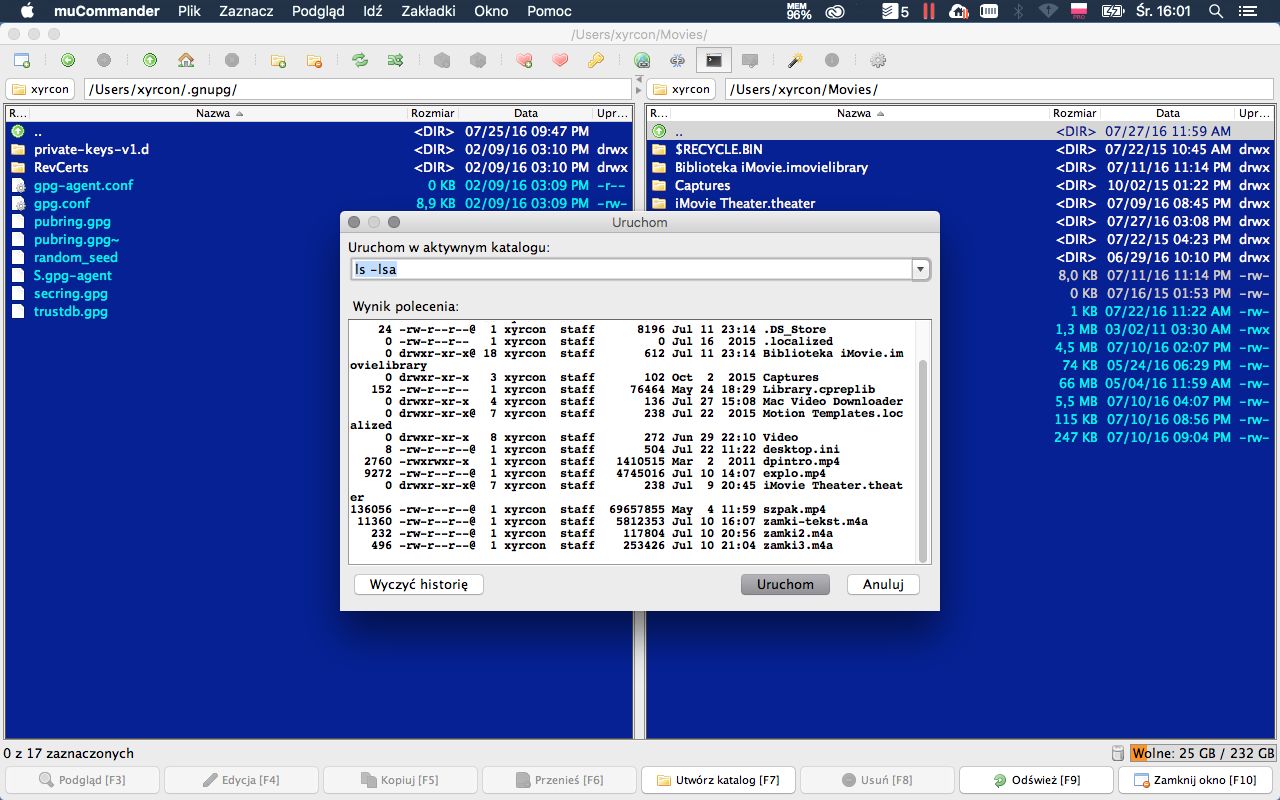Reveal in Finder wand icon
The image size is (1280, 800).
coord(796,60)
